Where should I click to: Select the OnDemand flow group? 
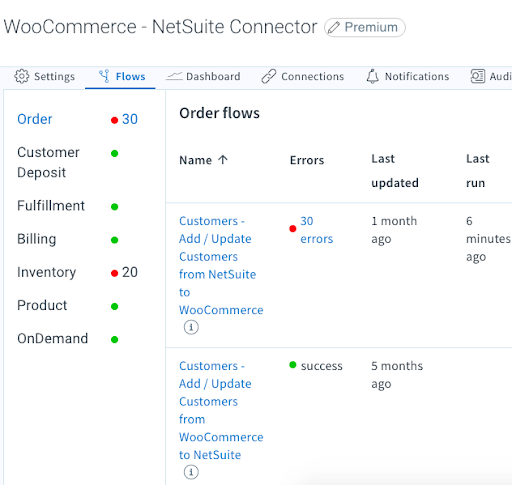(68, 339)
